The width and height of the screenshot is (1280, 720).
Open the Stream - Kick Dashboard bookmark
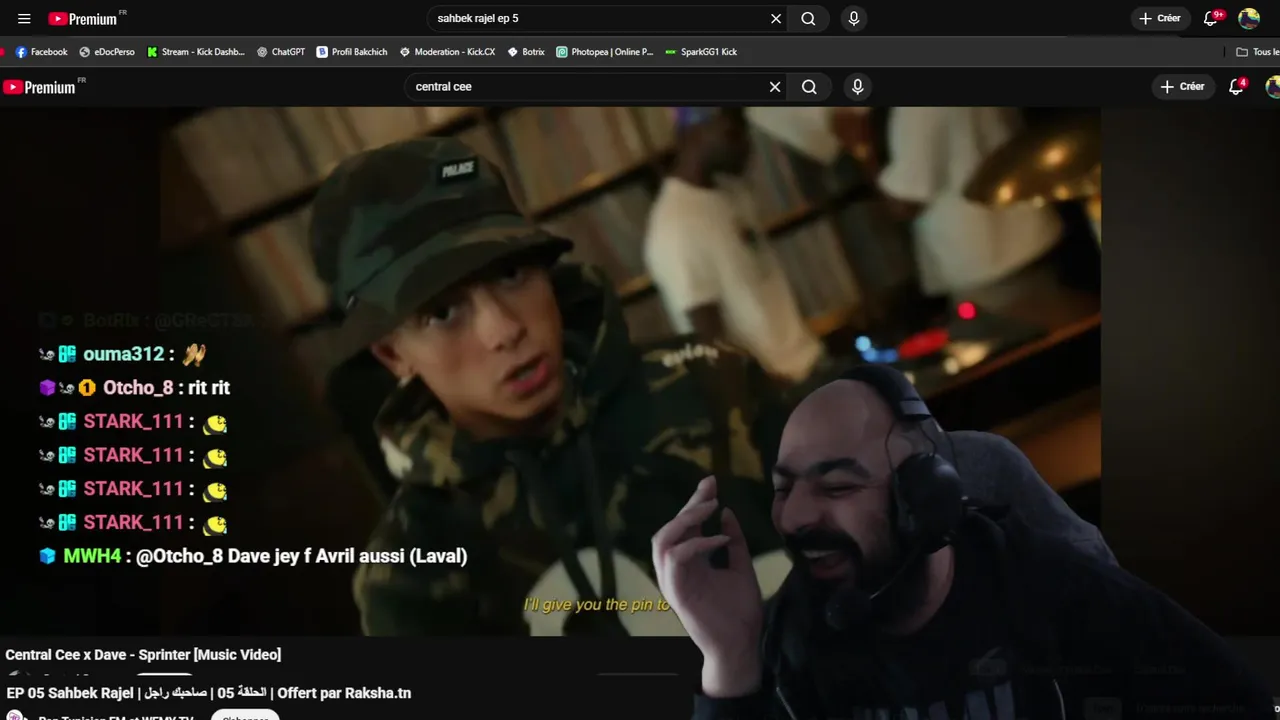point(195,52)
